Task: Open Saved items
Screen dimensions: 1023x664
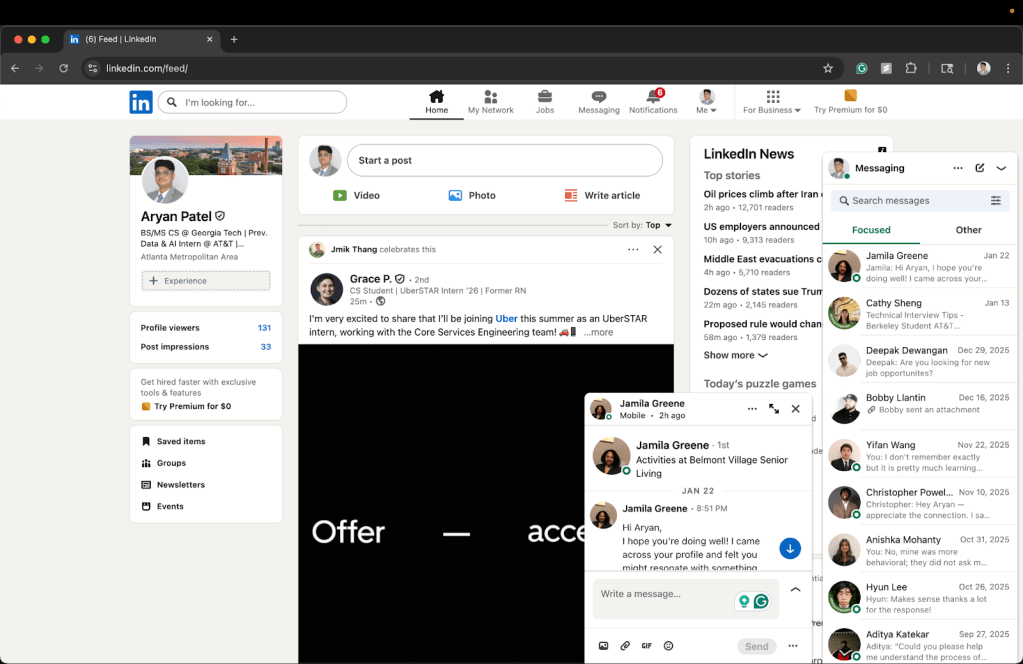Action: [x=174, y=442]
